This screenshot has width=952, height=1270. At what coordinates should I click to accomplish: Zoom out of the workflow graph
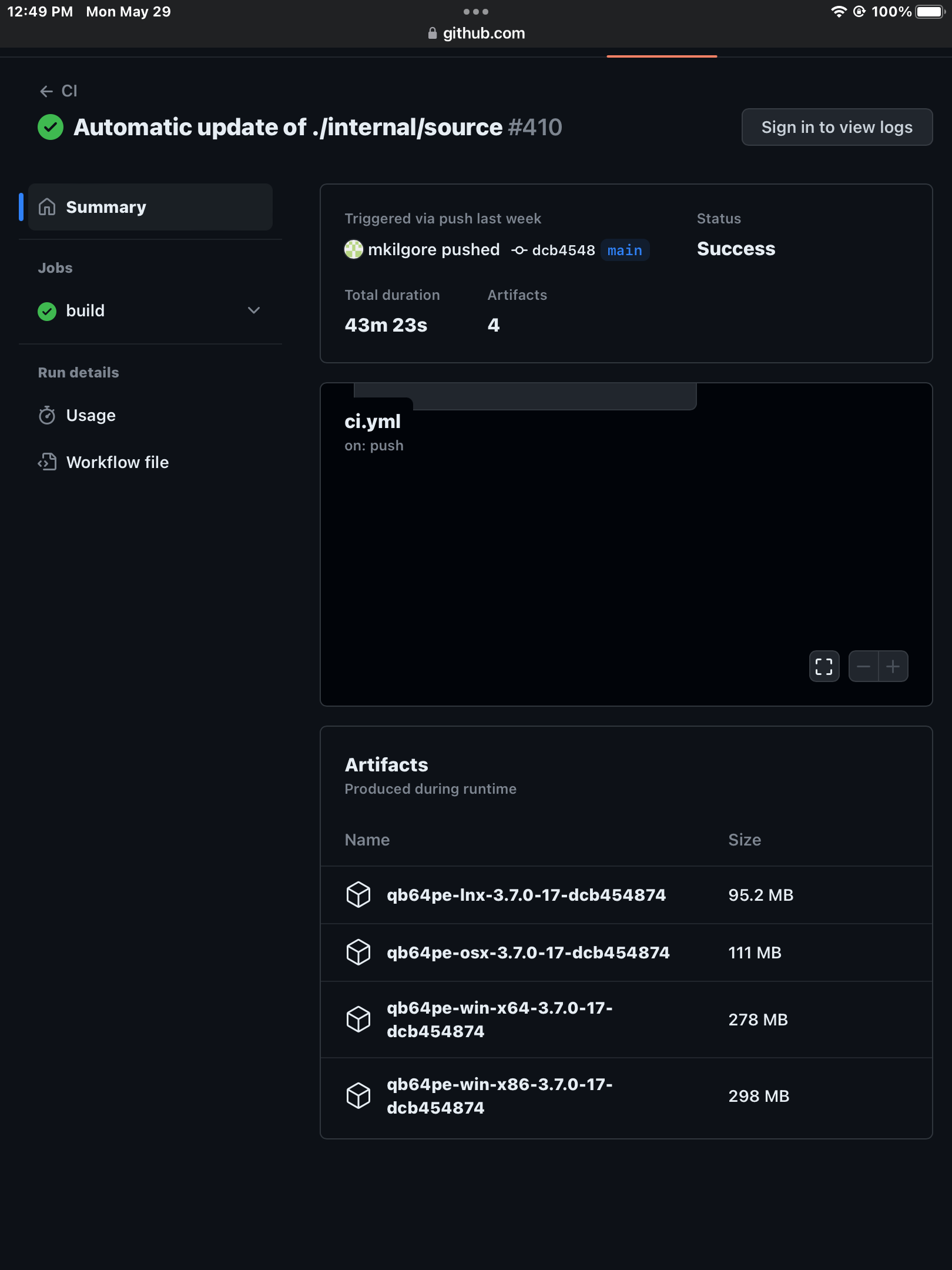coord(863,666)
